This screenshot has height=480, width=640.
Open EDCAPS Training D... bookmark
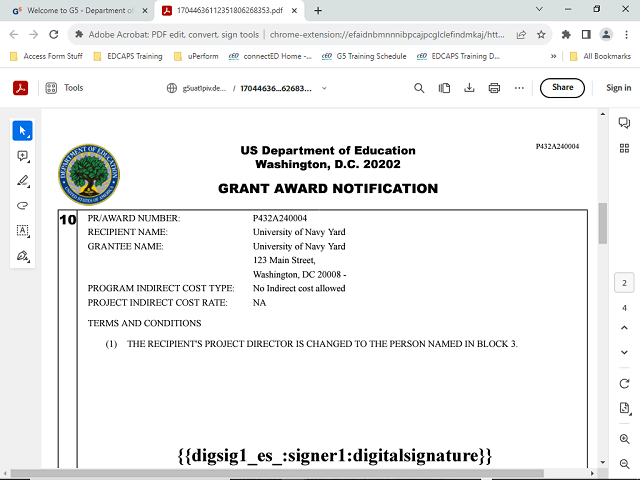coord(458,56)
